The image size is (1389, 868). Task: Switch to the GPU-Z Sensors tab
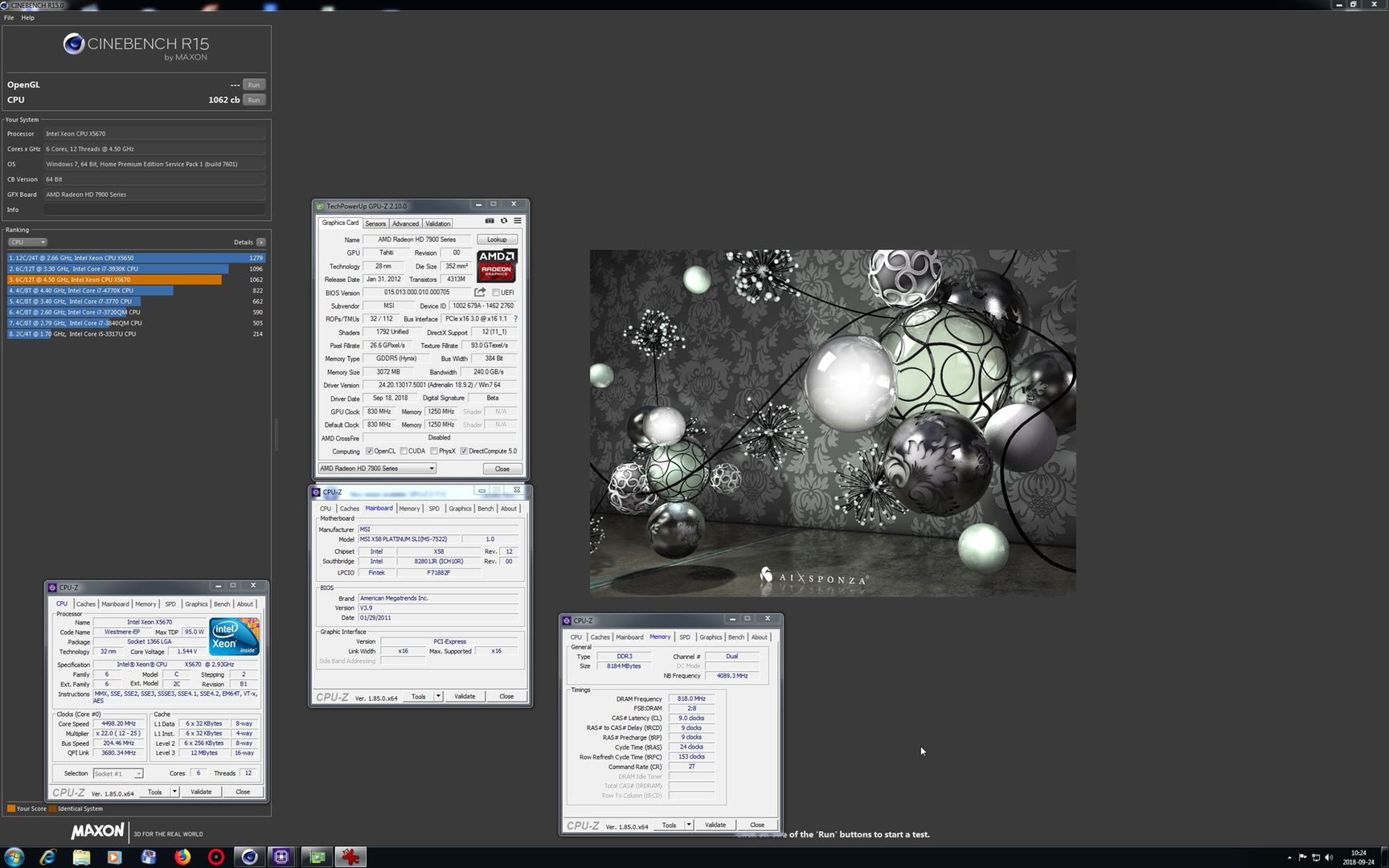point(375,223)
